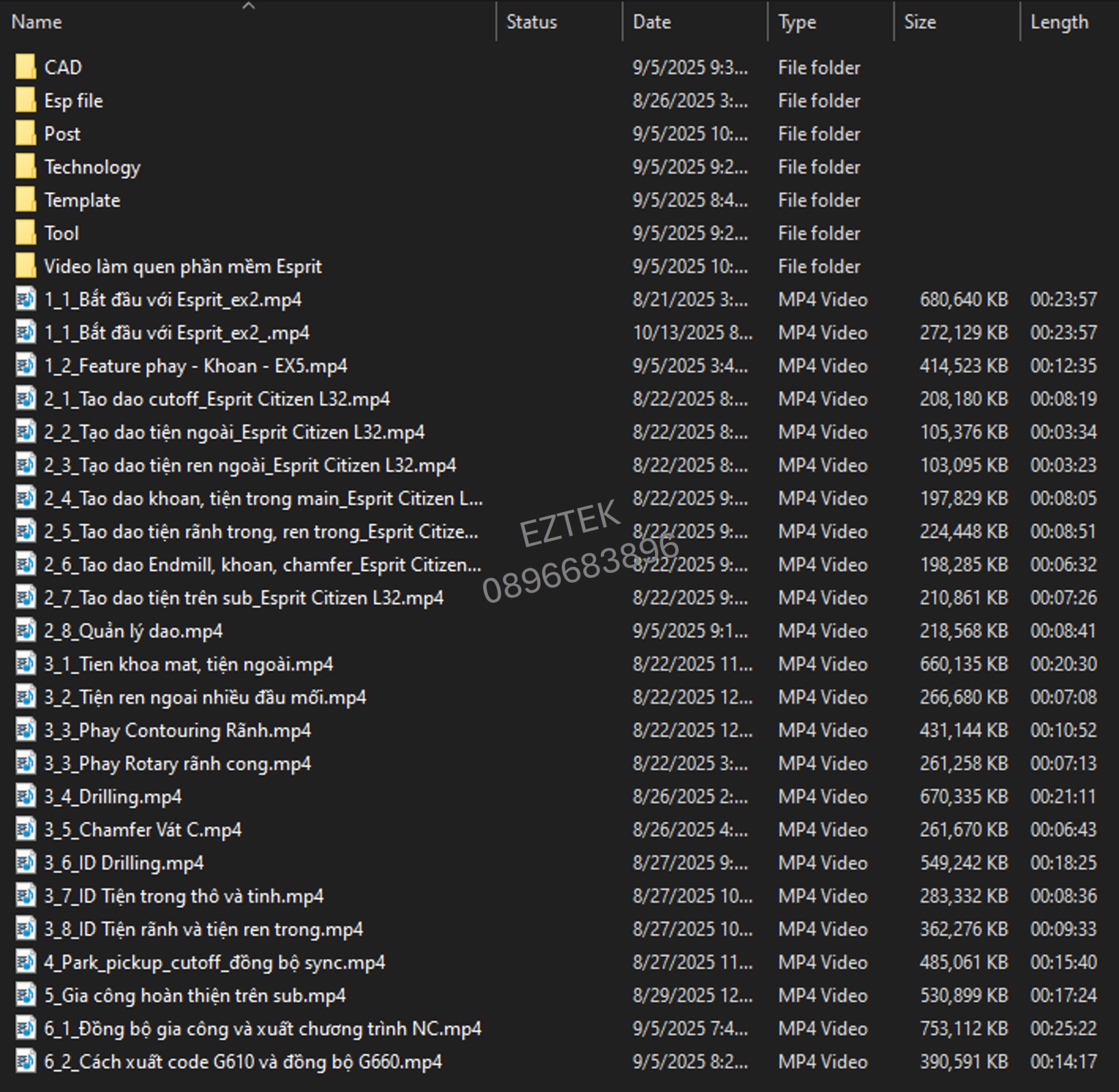Select the Video làm quen phần mềm Esprit folder

[182, 266]
